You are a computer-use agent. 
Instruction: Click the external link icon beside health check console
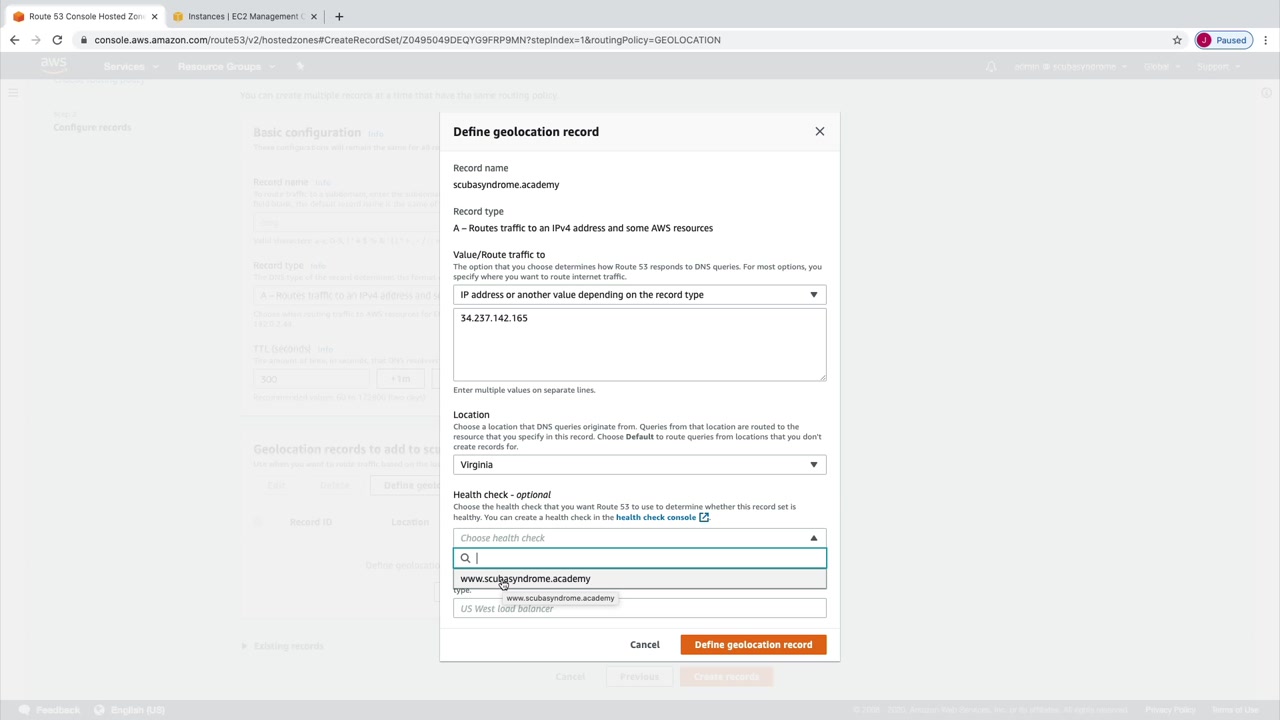click(x=704, y=517)
